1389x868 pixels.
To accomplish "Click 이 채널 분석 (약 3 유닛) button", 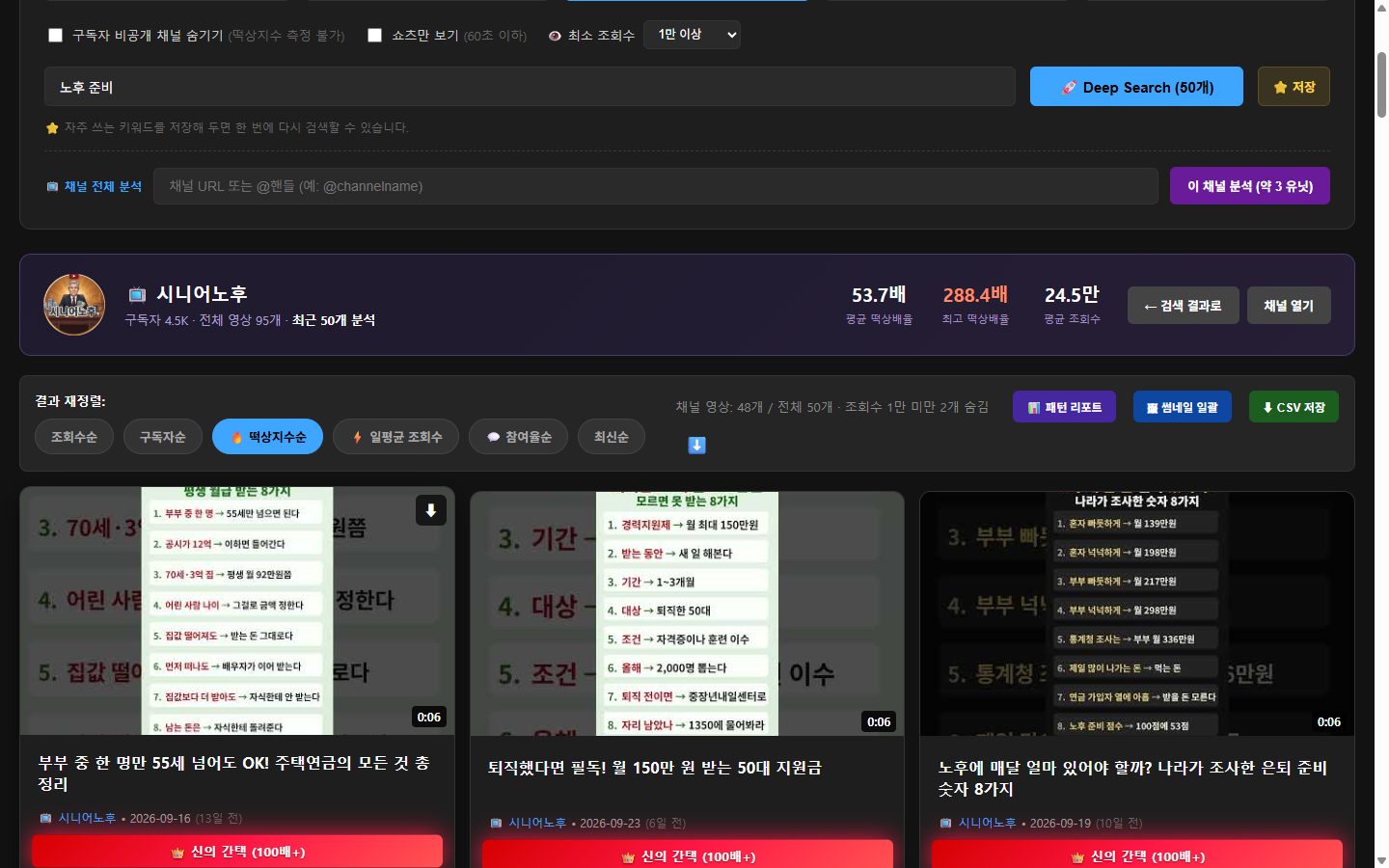I will point(1250,186).
